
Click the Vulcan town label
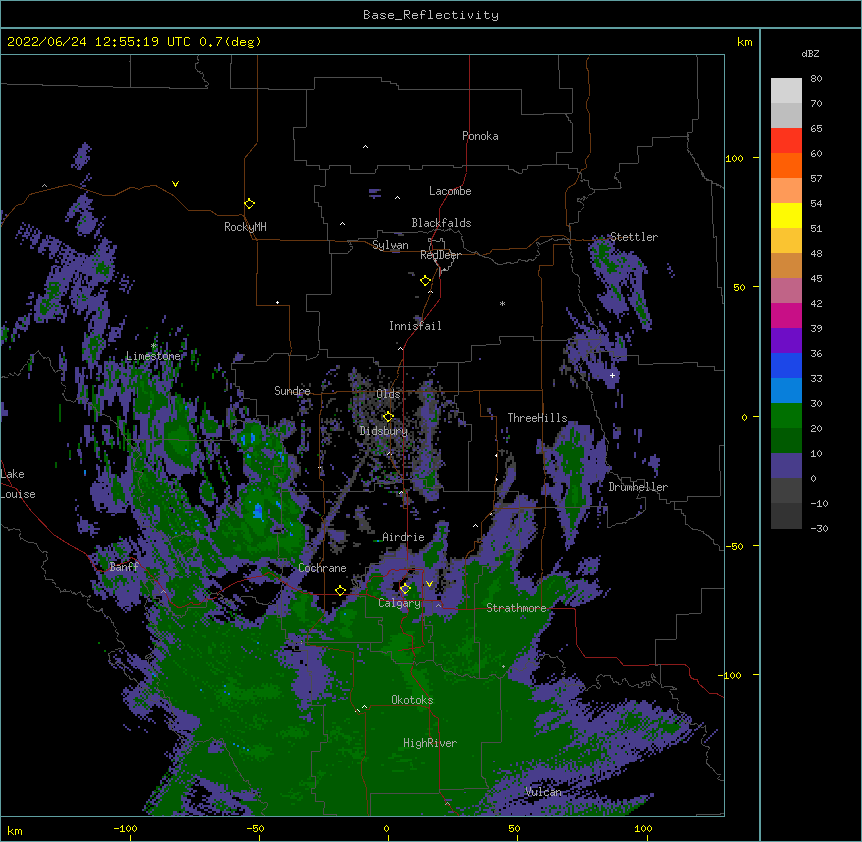[543, 792]
